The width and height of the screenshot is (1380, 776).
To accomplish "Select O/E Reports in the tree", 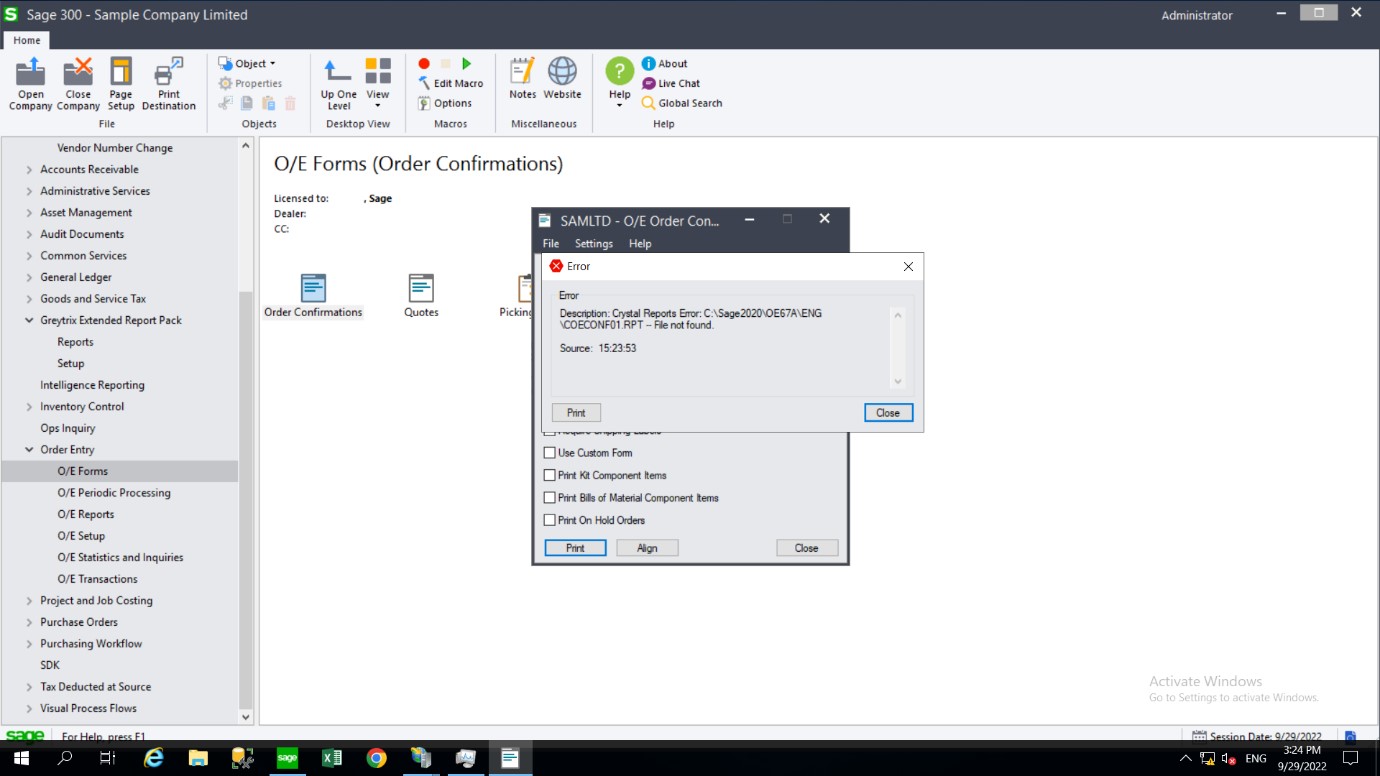I will (x=86, y=514).
